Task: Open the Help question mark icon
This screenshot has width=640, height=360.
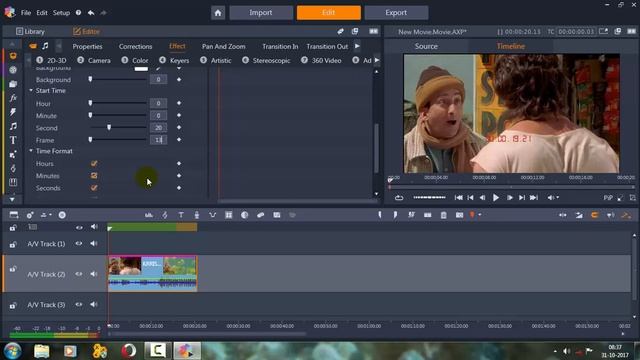Action: [78, 13]
